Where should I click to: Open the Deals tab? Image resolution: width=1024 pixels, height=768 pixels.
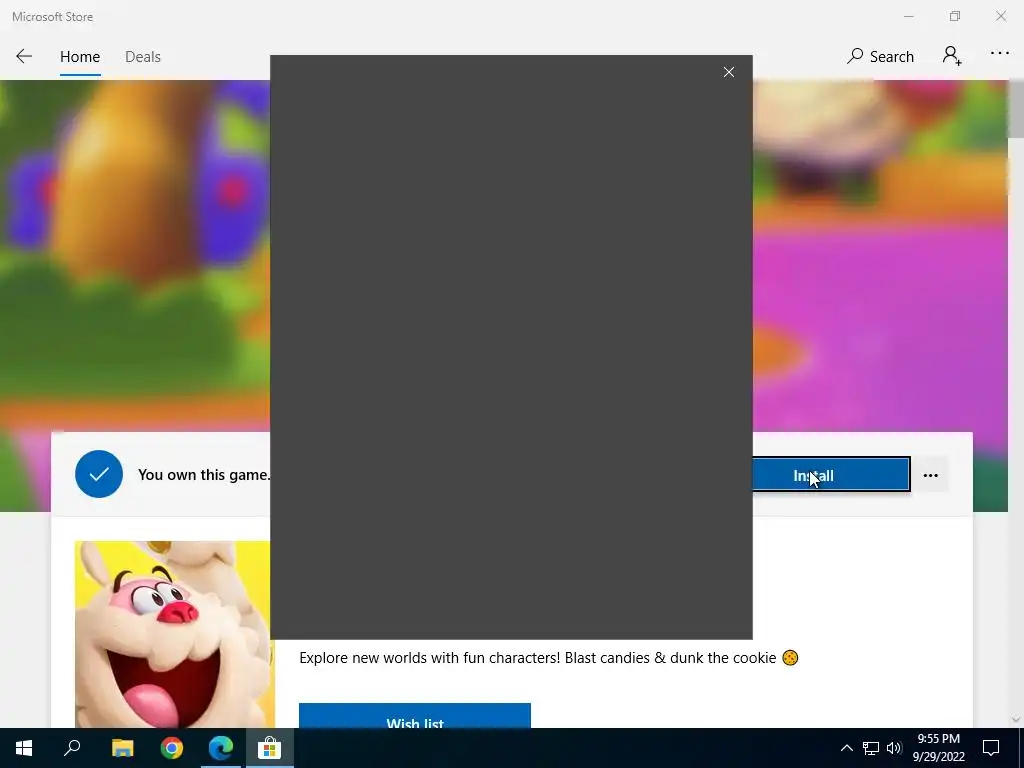coord(142,57)
